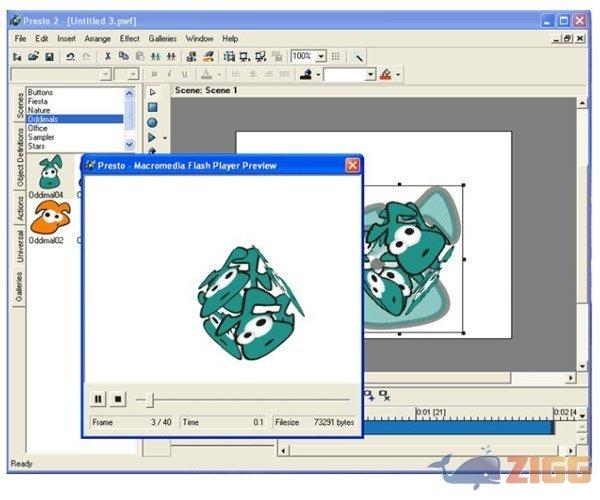Select the circle shape tool
The image size is (600, 500).
pos(152,122)
